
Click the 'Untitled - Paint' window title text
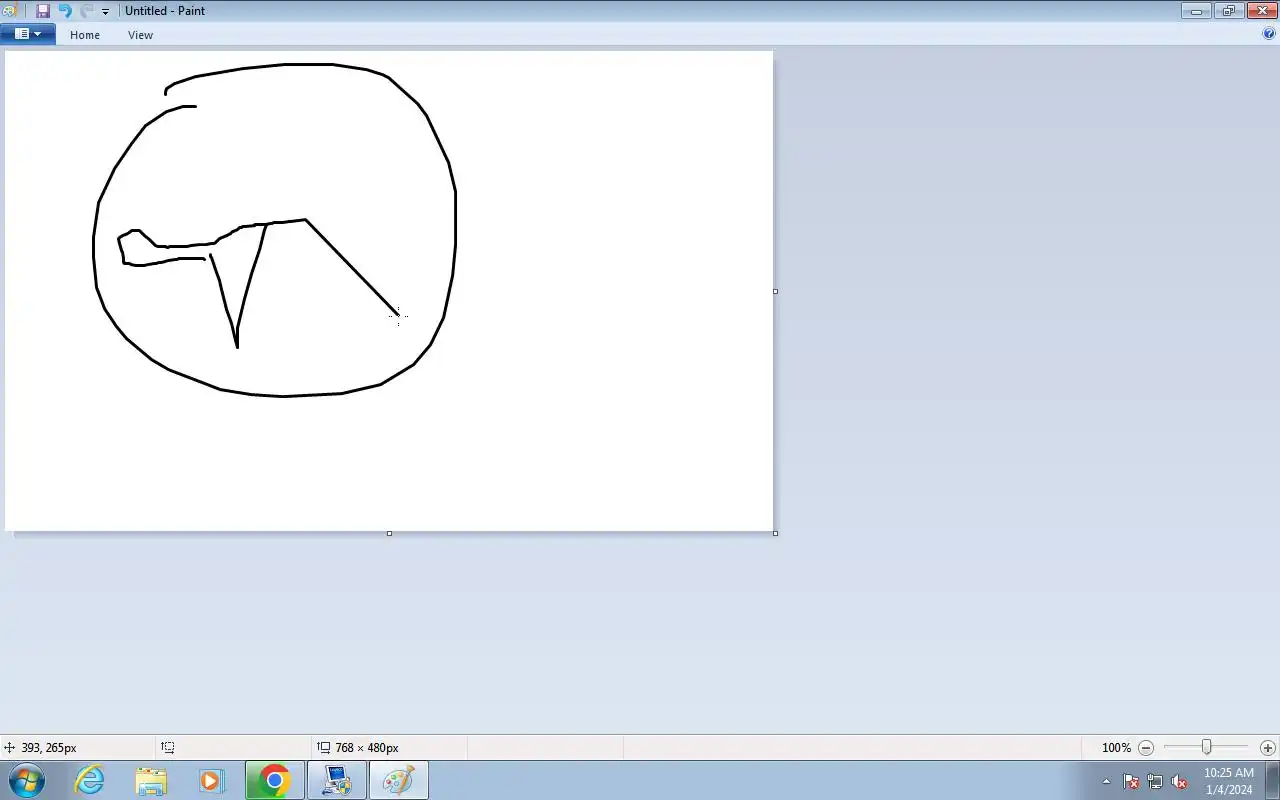click(165, 11)
